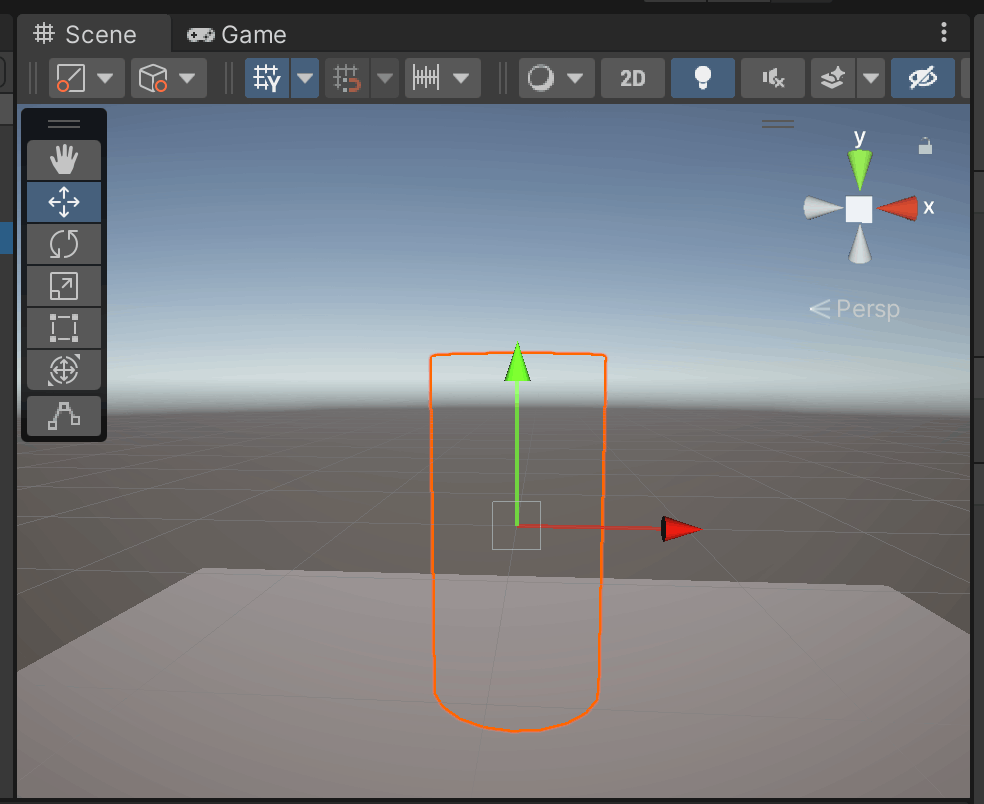Click the draw mode shading sphere icon

(540, 78)
